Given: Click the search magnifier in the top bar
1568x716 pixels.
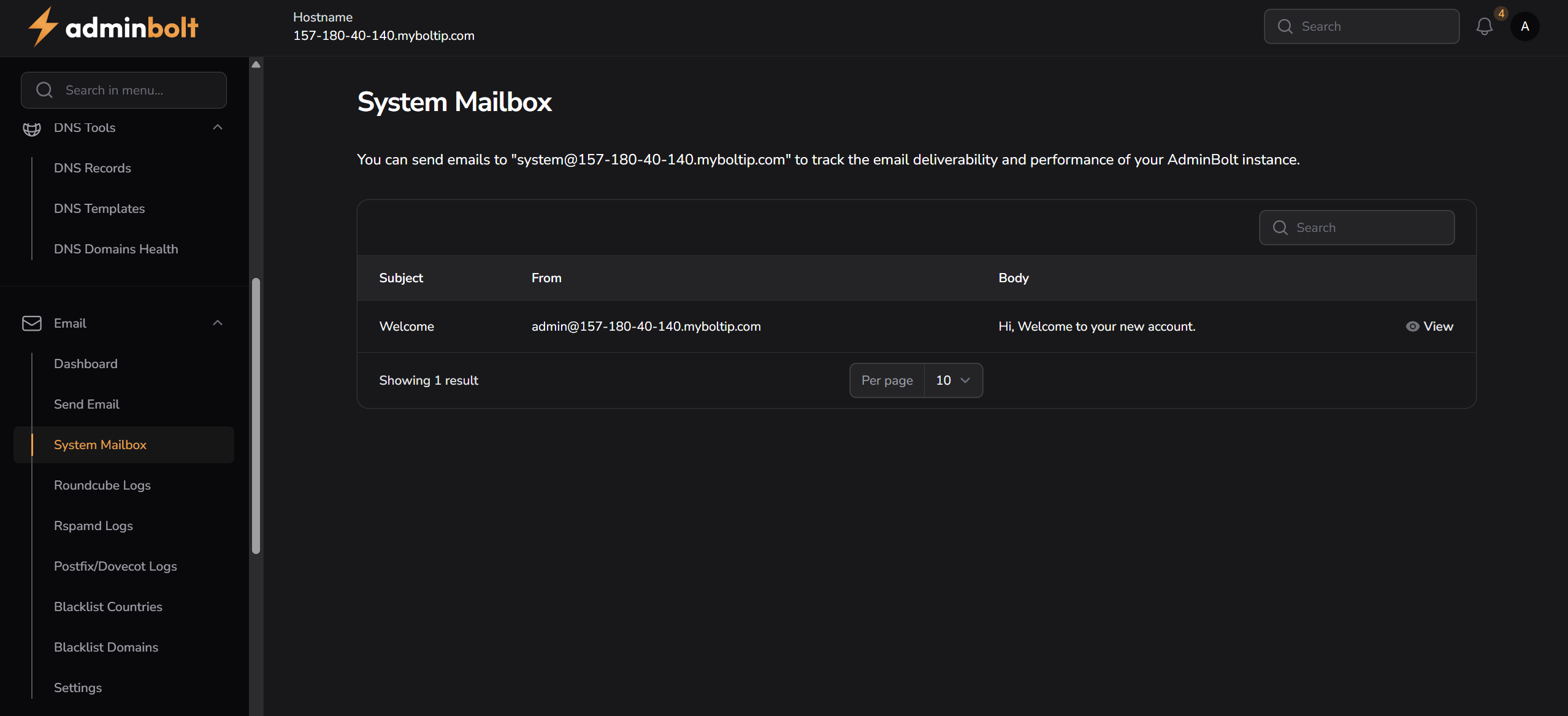Looking at the screenshot, I should (x=1285, y=26).
